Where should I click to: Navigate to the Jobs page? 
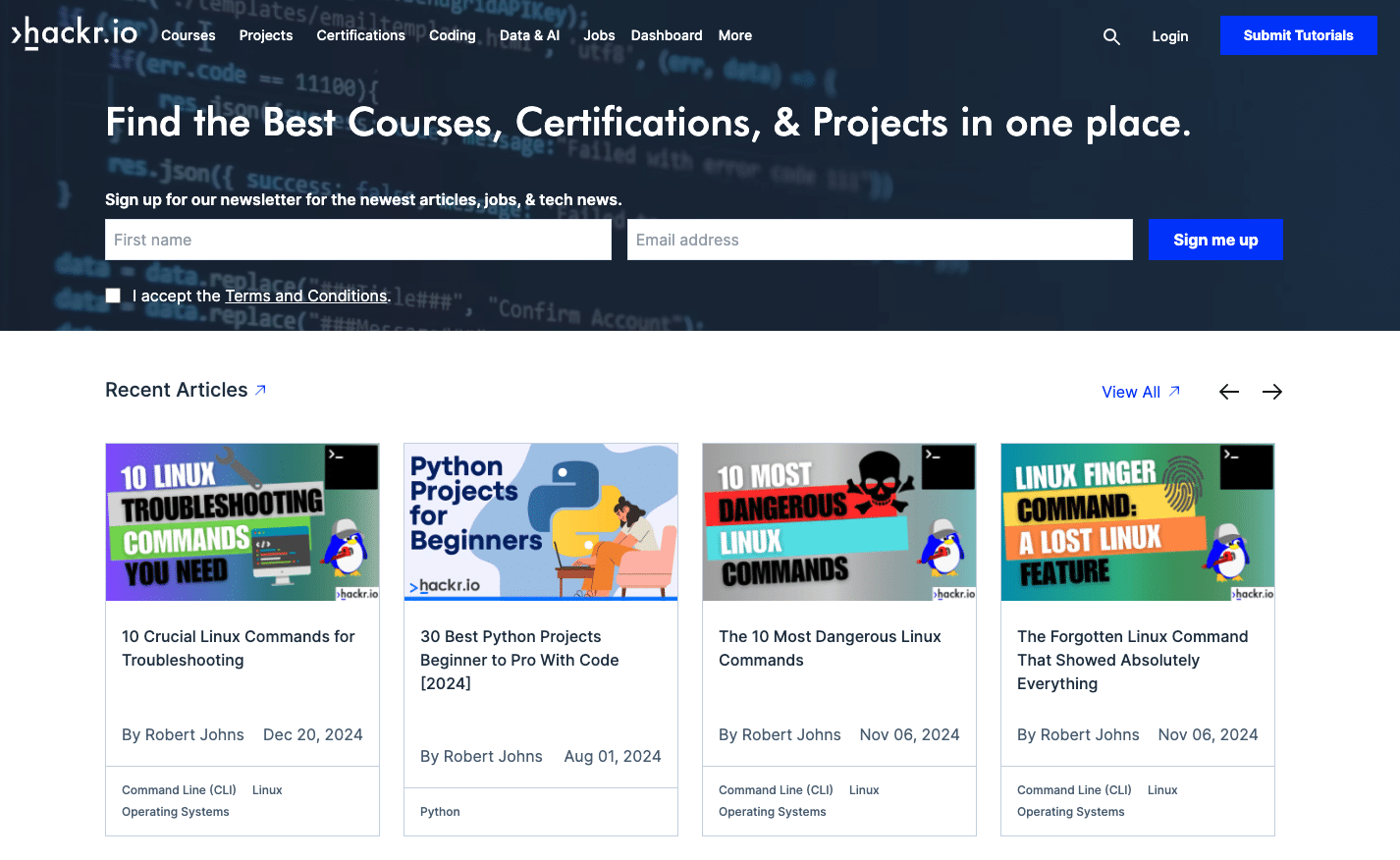pyautogui.click(x=599, y=35)
